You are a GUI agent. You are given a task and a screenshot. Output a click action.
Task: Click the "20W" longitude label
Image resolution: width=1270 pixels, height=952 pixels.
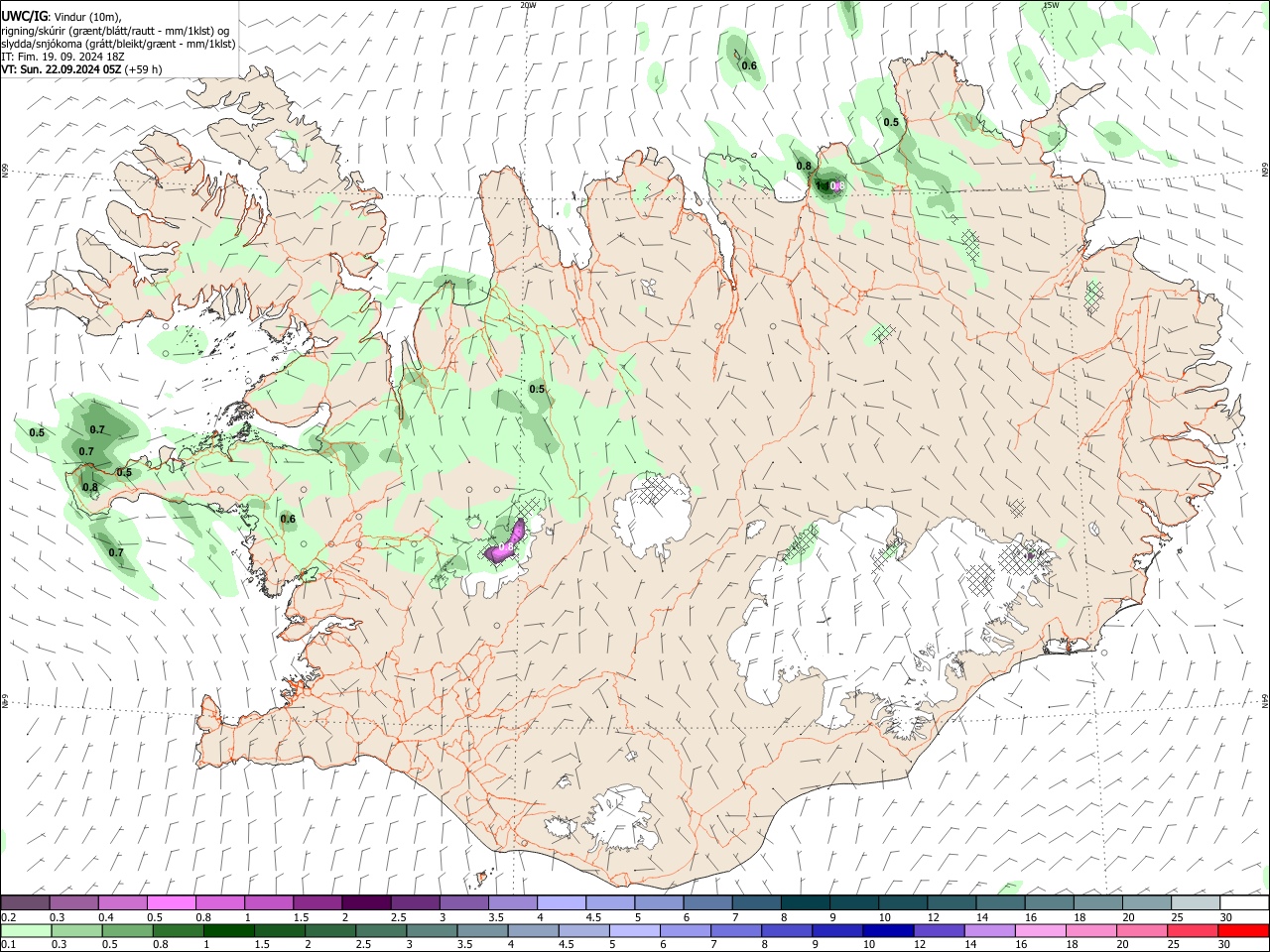pos(528,5)
